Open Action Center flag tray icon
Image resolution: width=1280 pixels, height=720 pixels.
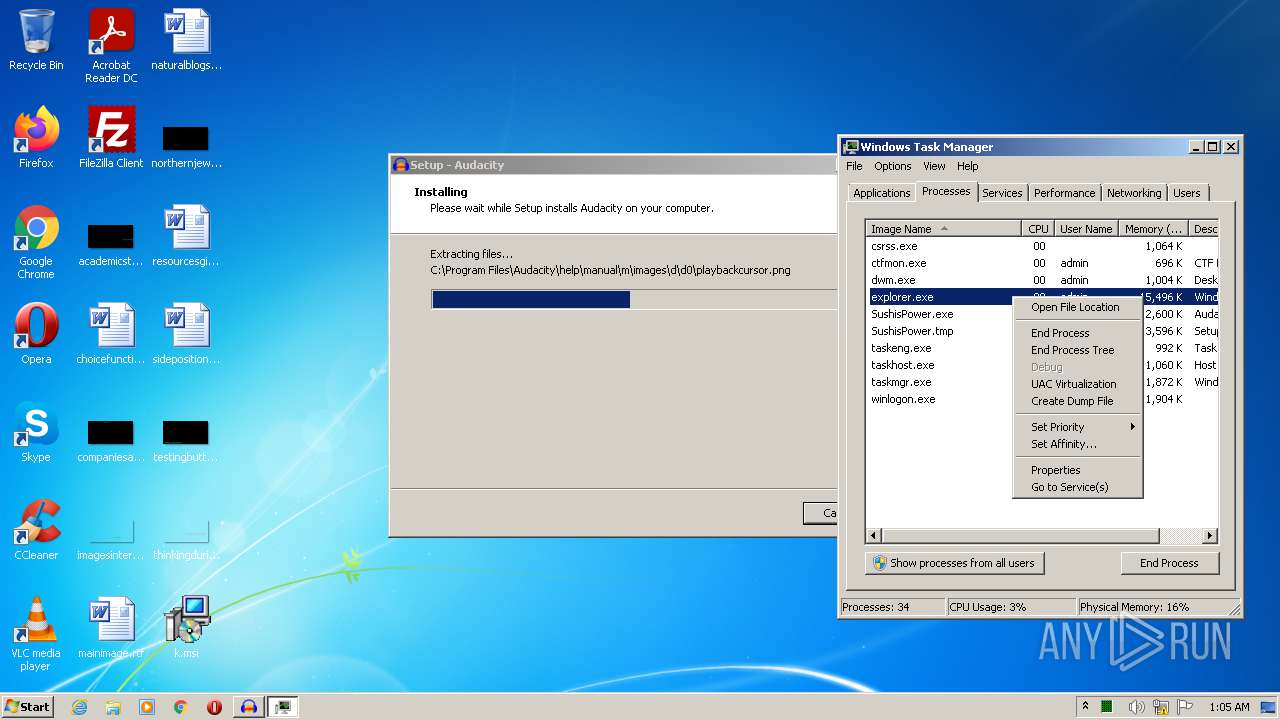click(1186, 707)
